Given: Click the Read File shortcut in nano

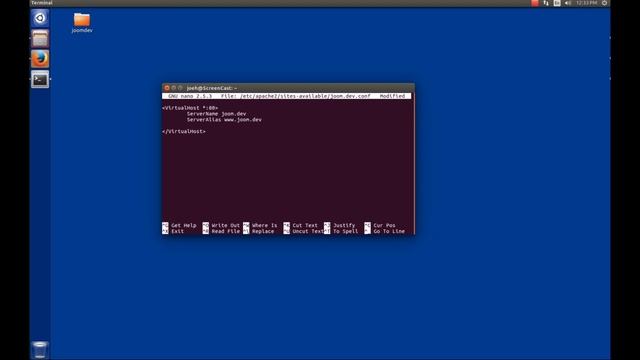Looking at the screenshot, I should [x=221, y=231].
